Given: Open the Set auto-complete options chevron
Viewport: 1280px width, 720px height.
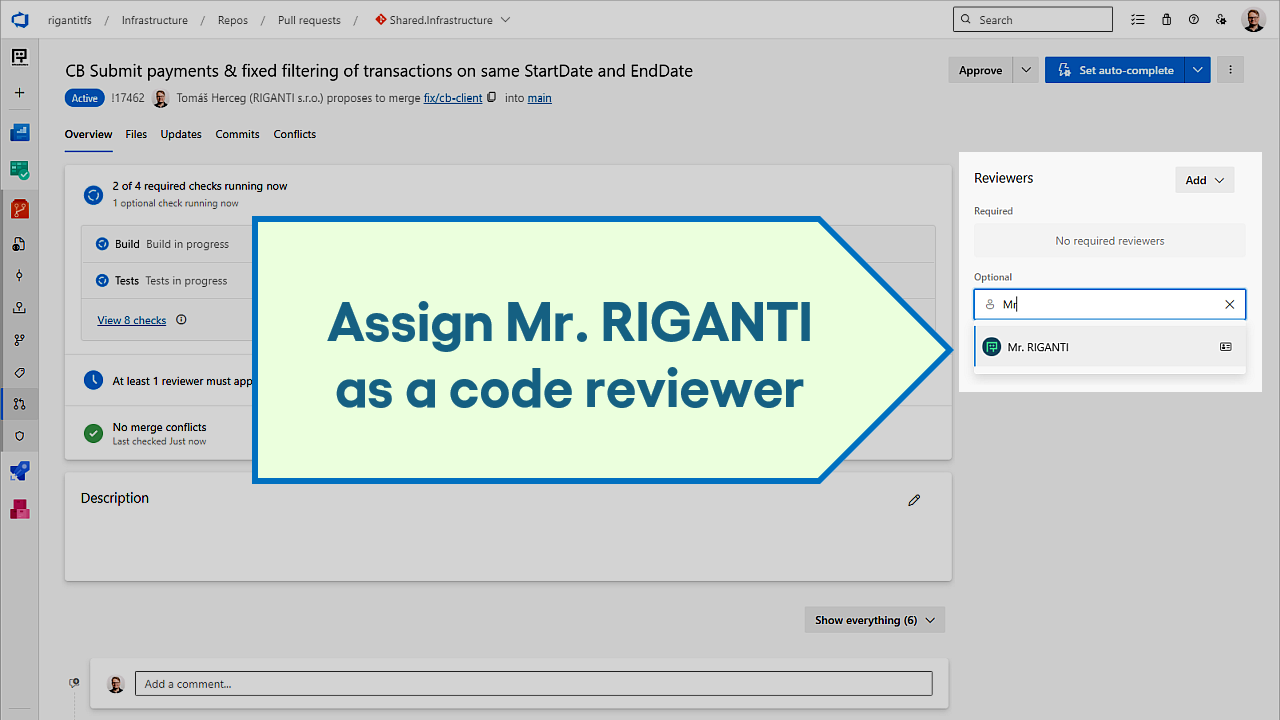Looking at the screenshot, I should pos(1197,70).
